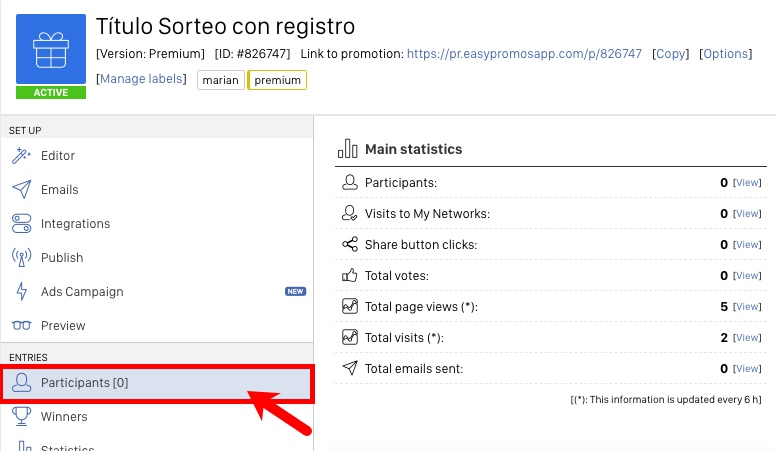Click the blue gift box promotion icon

tap(51, 49)
